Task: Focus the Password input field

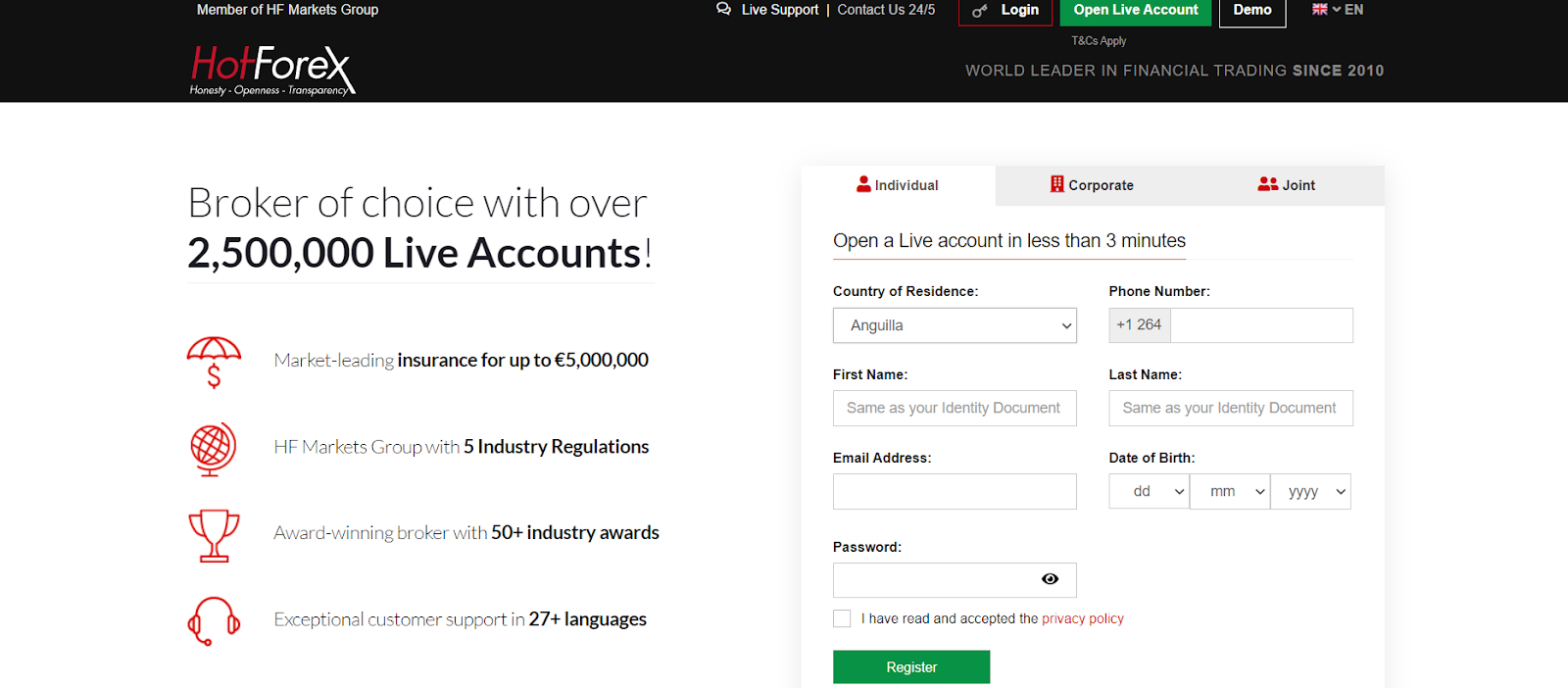Action: 955,580
